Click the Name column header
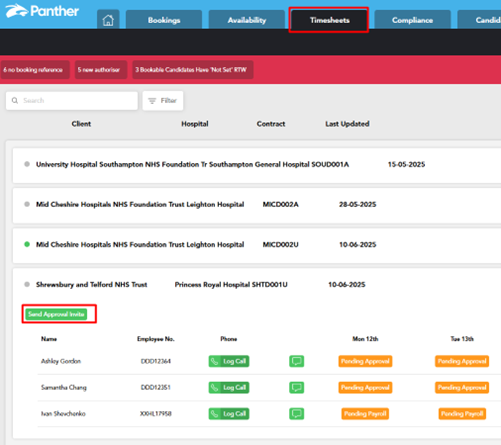This screenshot has width=501, height=445. tap(49, 339)
